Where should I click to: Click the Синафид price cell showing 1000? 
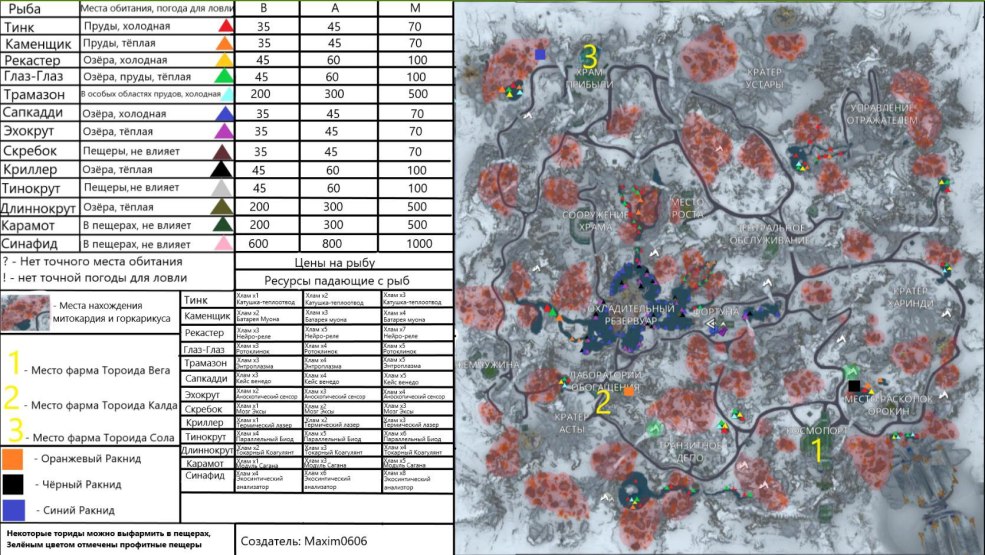pos(418,243)
